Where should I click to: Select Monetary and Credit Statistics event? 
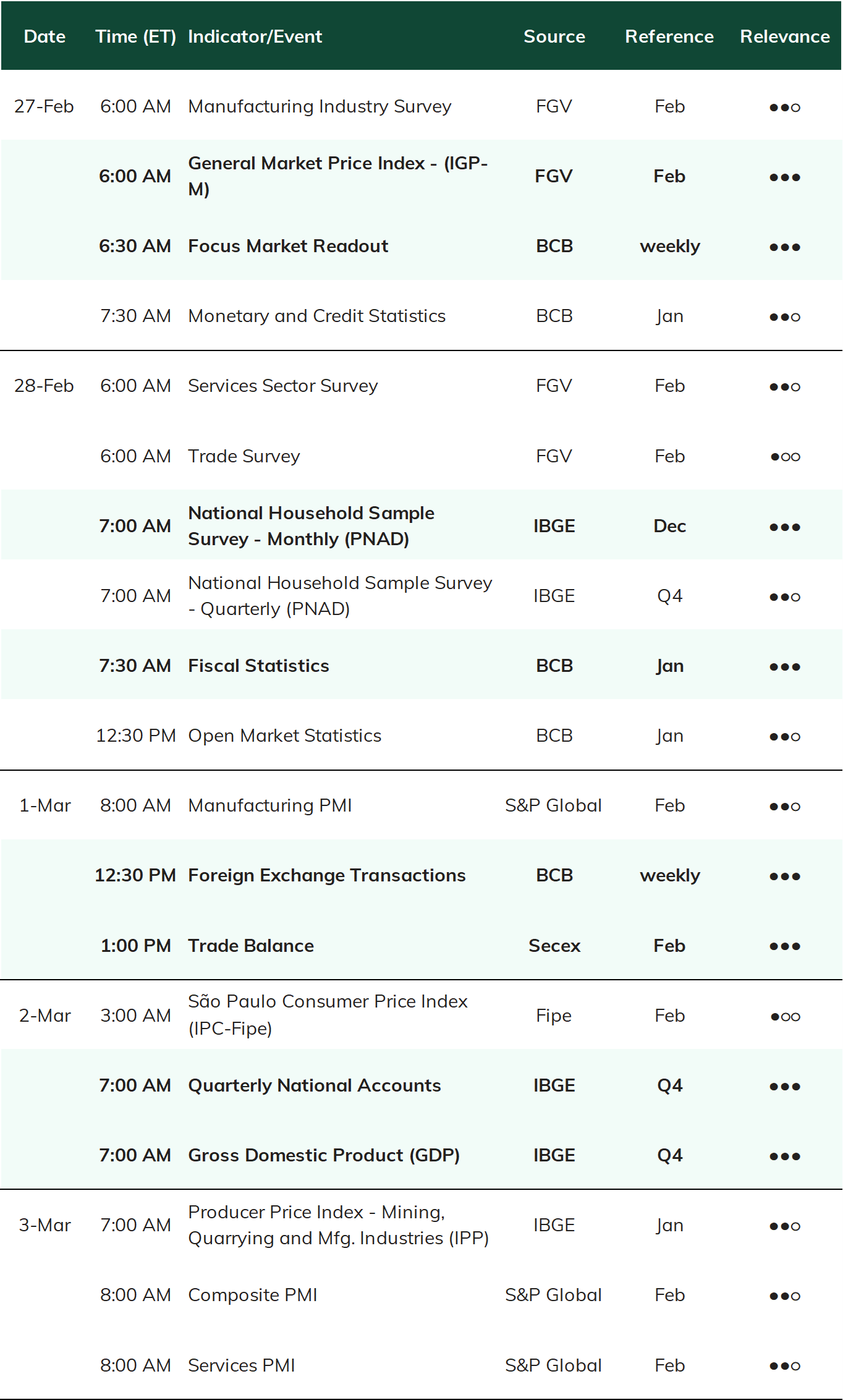pyautogui.click(x=316, y=316)
